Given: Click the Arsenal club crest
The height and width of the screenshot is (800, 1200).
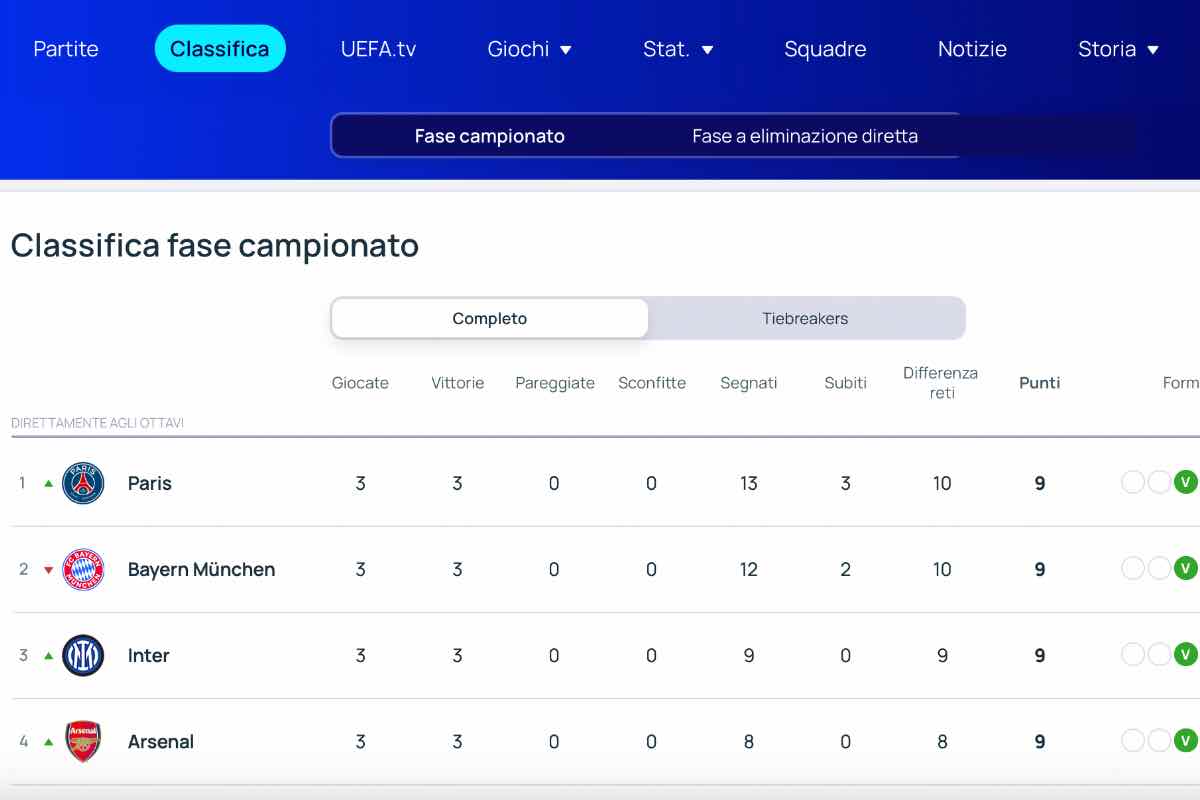Looking at the screenshot, I should [x=83, y=741].
